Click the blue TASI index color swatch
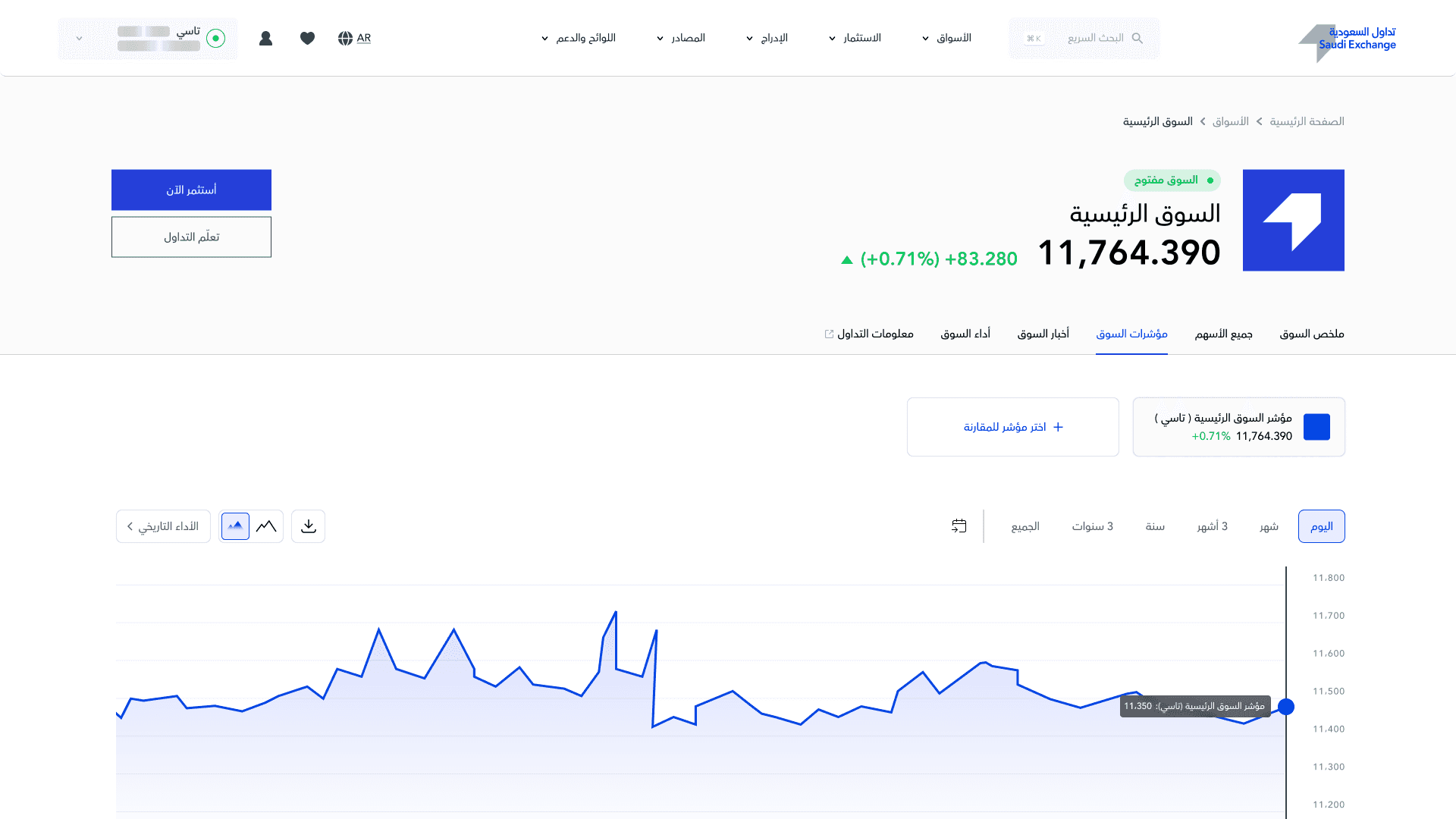 click(x=1316, y=427)
